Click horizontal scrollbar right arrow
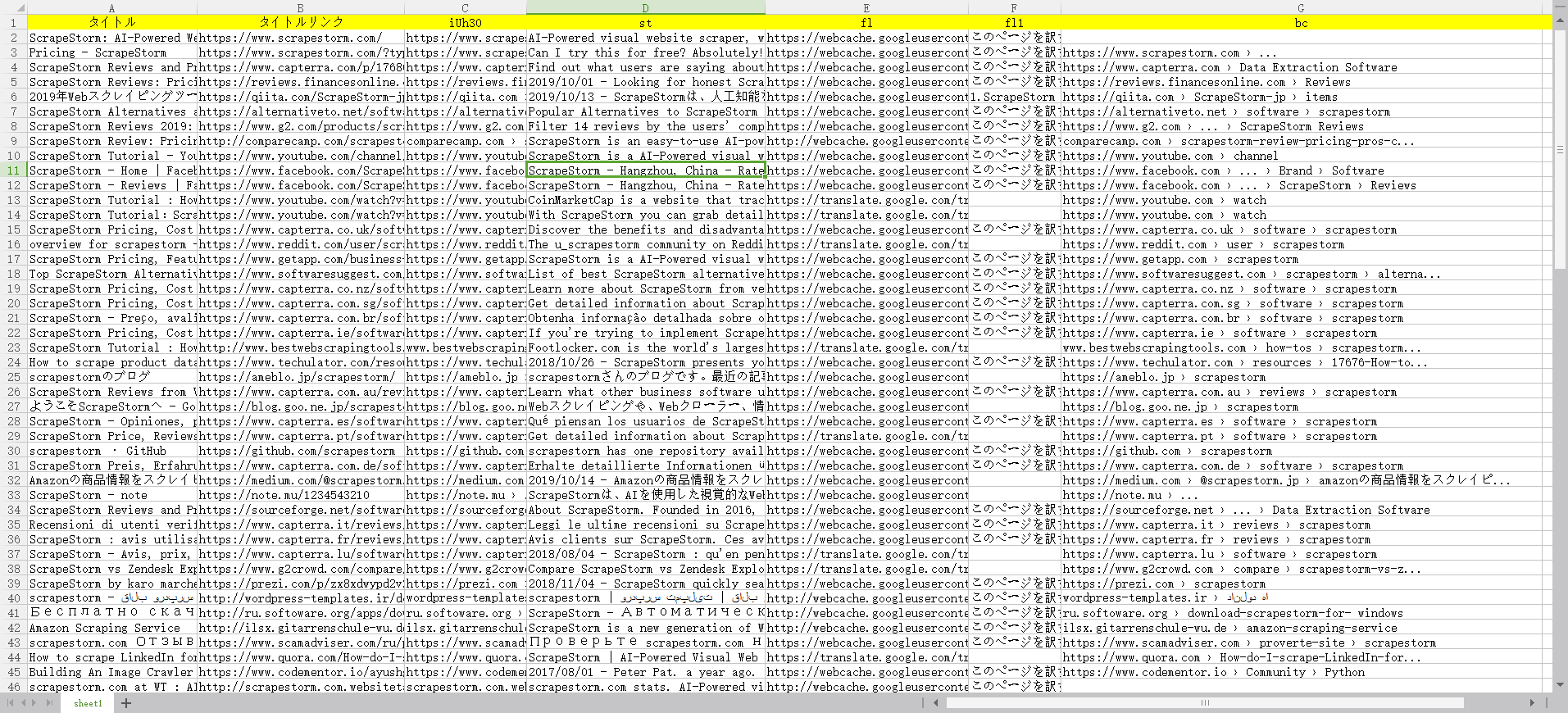Screen dimensions: 1568x713 pyautogui.click(x=1532, y=703)
